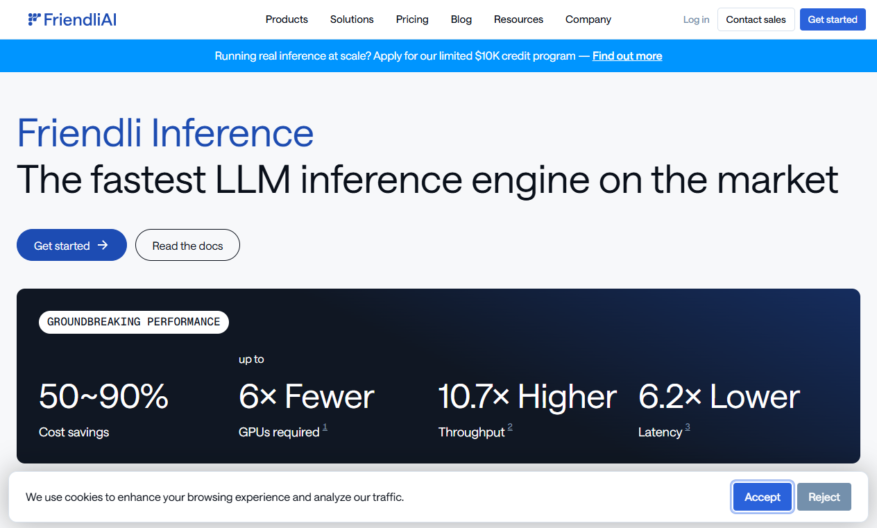This screenshot has width=877, height=528.
Task: Click the FriendliAI logo
Action: (x=72, y=20)
